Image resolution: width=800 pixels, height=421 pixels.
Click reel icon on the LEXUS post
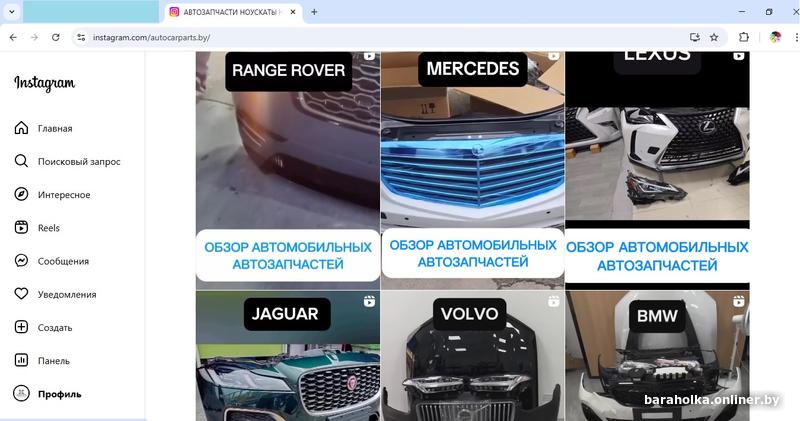(739, 56)
